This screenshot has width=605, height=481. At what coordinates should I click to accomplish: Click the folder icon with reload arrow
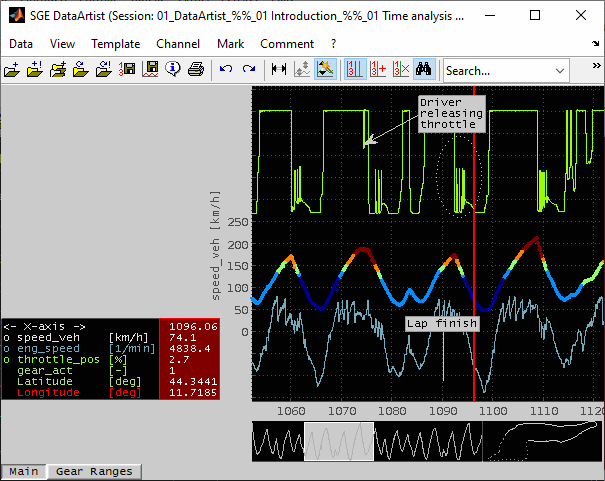(81, 70)
